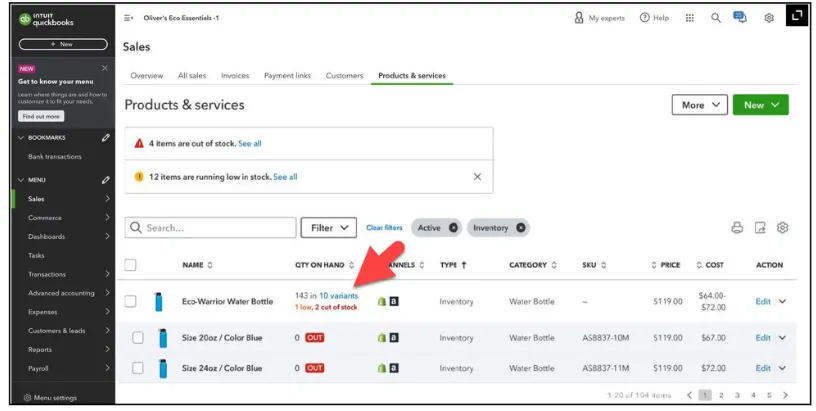Image resolution: width=816 pixels, height=411 pixels.
Task: Click the Amazon channel icon for Size 20oz / Color Blue
Action: 394,338
